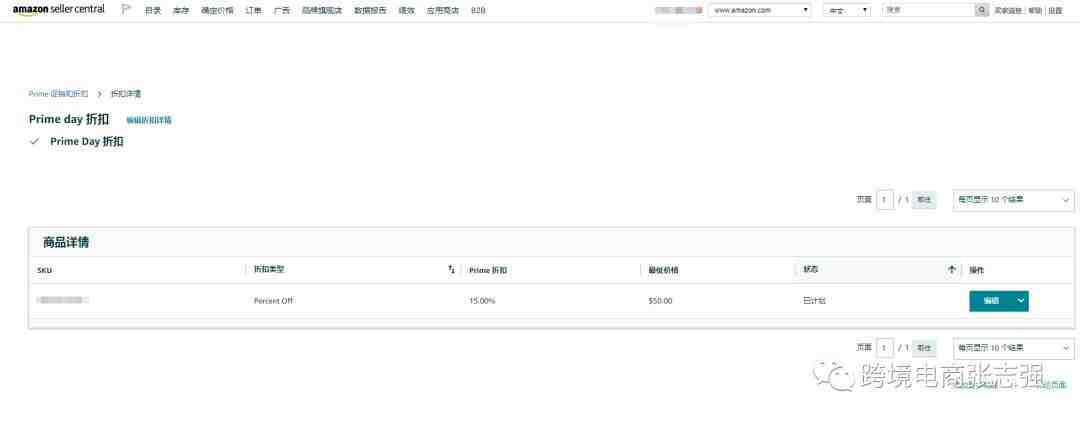Viewport: 1080px width, 423px height.
Task: Click the blurred SKU value in the row
Action: pos(63,300)
